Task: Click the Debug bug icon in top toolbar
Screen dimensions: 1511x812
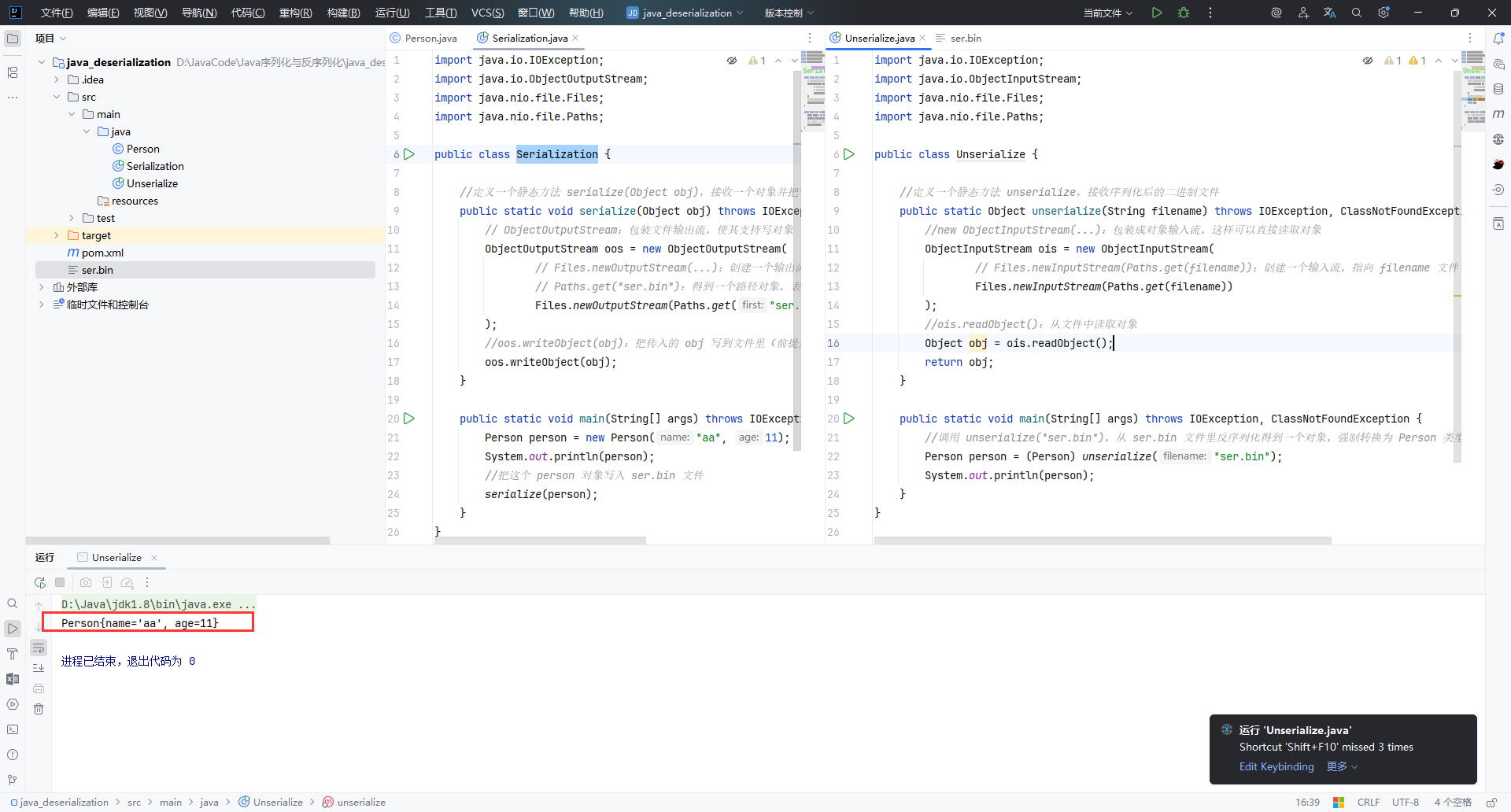Action: click(1184, 13)
